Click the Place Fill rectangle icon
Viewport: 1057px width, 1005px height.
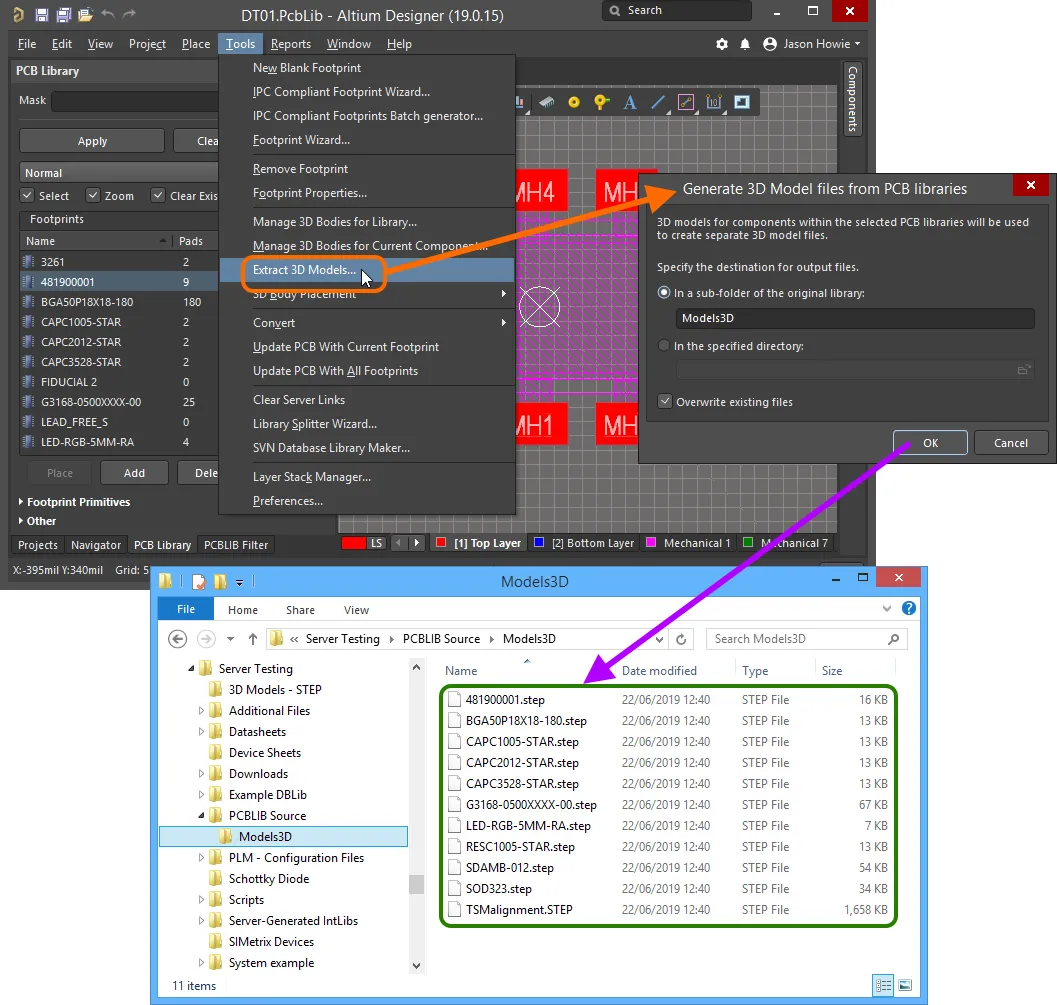coord(742,102)
